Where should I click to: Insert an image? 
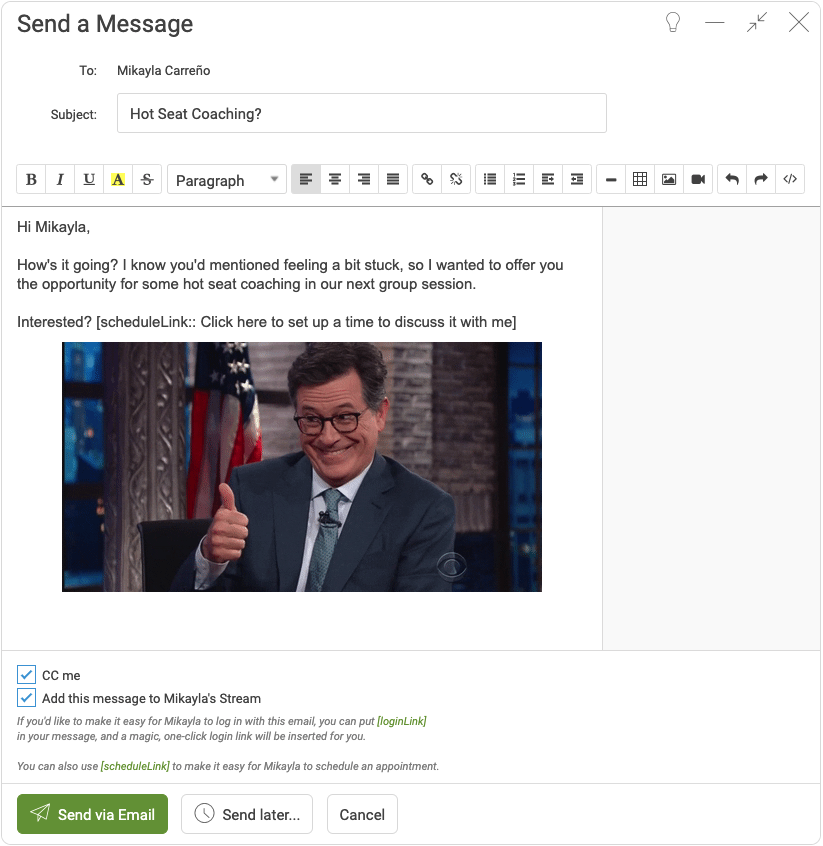pyautogui.click(x=669, y=179)
